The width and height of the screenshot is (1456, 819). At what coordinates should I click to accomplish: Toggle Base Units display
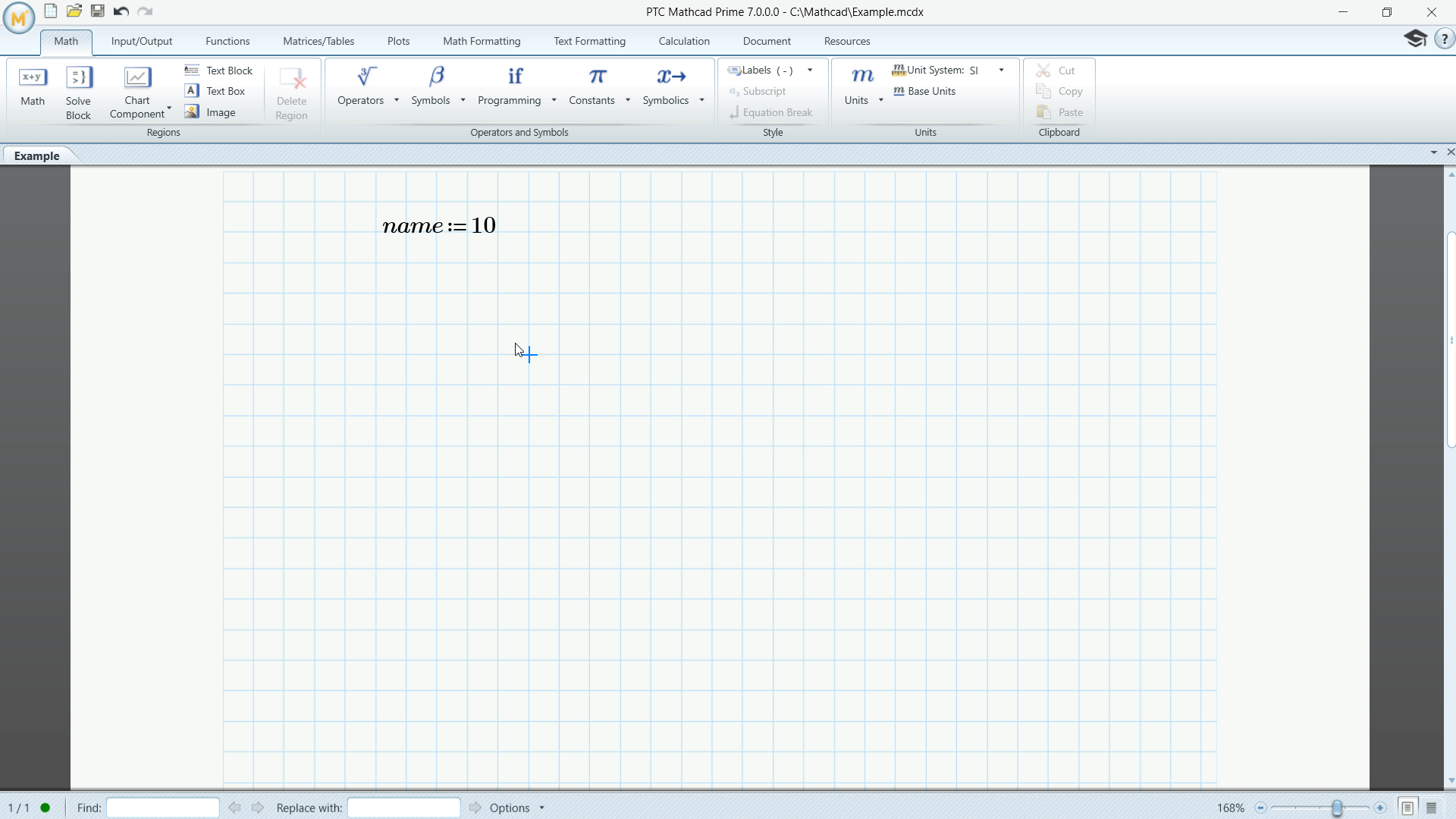coord(924,91)
